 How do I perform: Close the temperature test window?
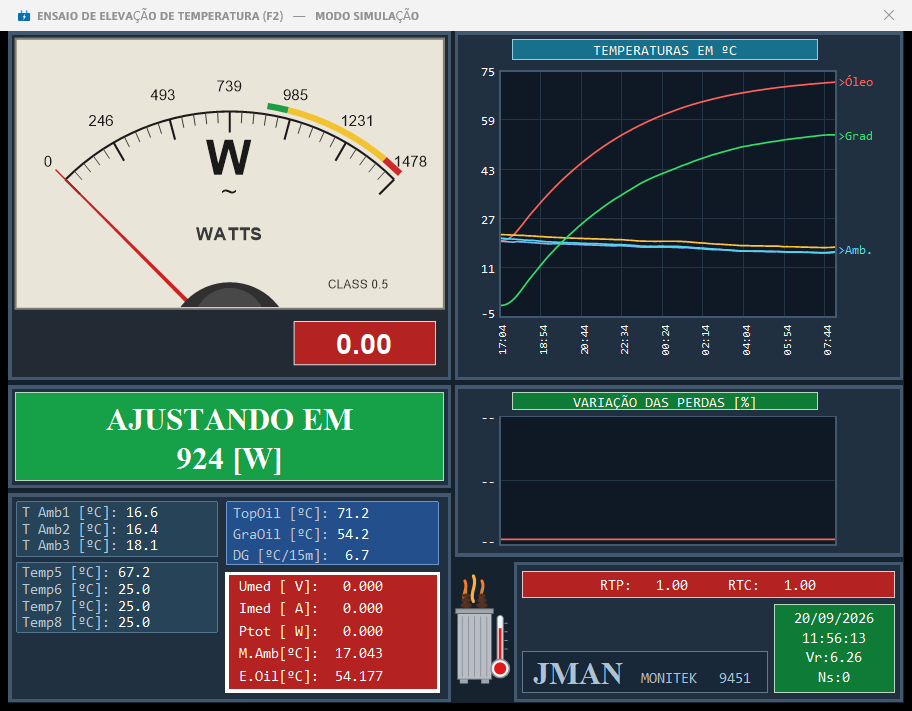pyautogui.click(x=889, y=15)
